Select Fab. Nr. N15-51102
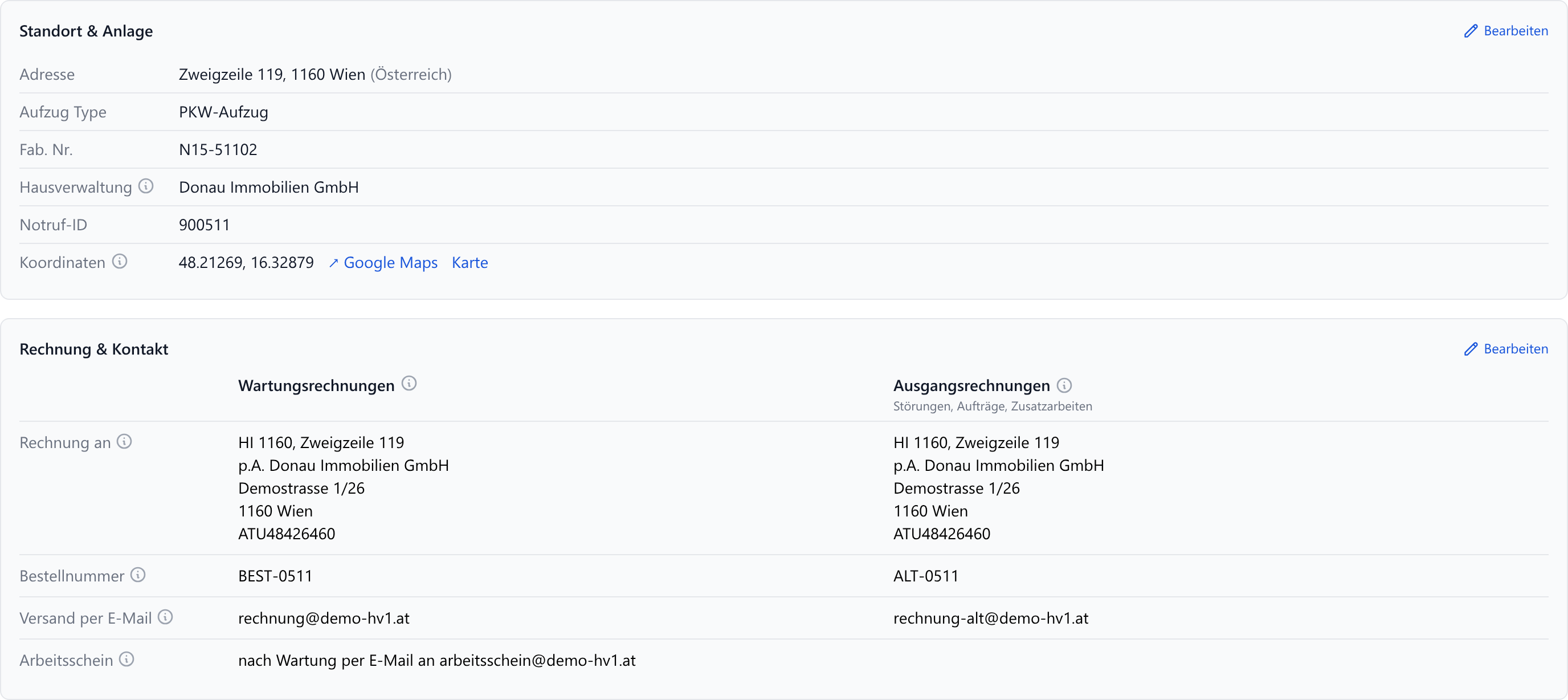Image resolution: width=1568 pixels, height=700 pixels. click(x=218, y=150)
